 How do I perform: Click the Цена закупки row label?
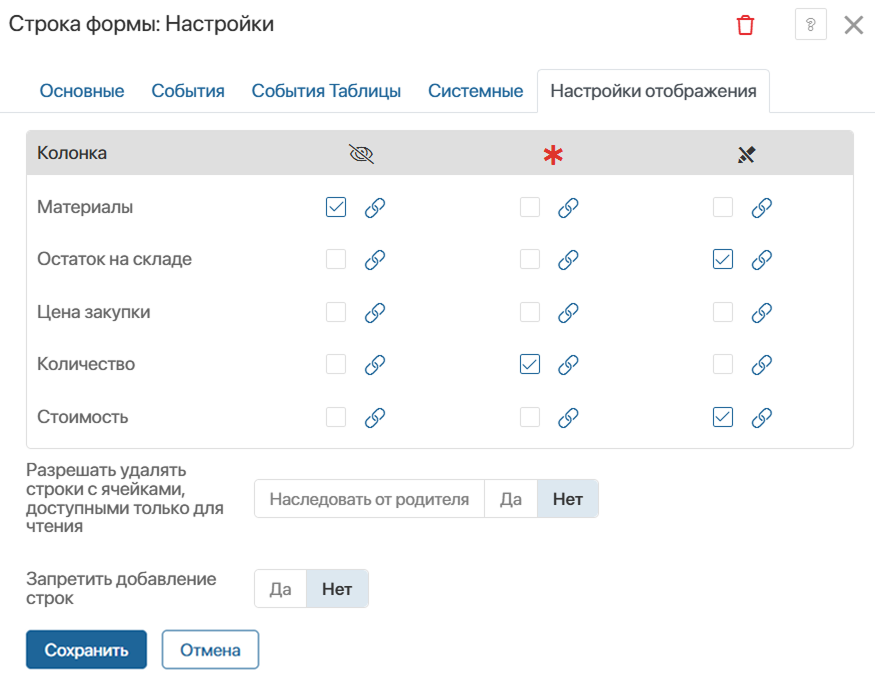point(94,312)
